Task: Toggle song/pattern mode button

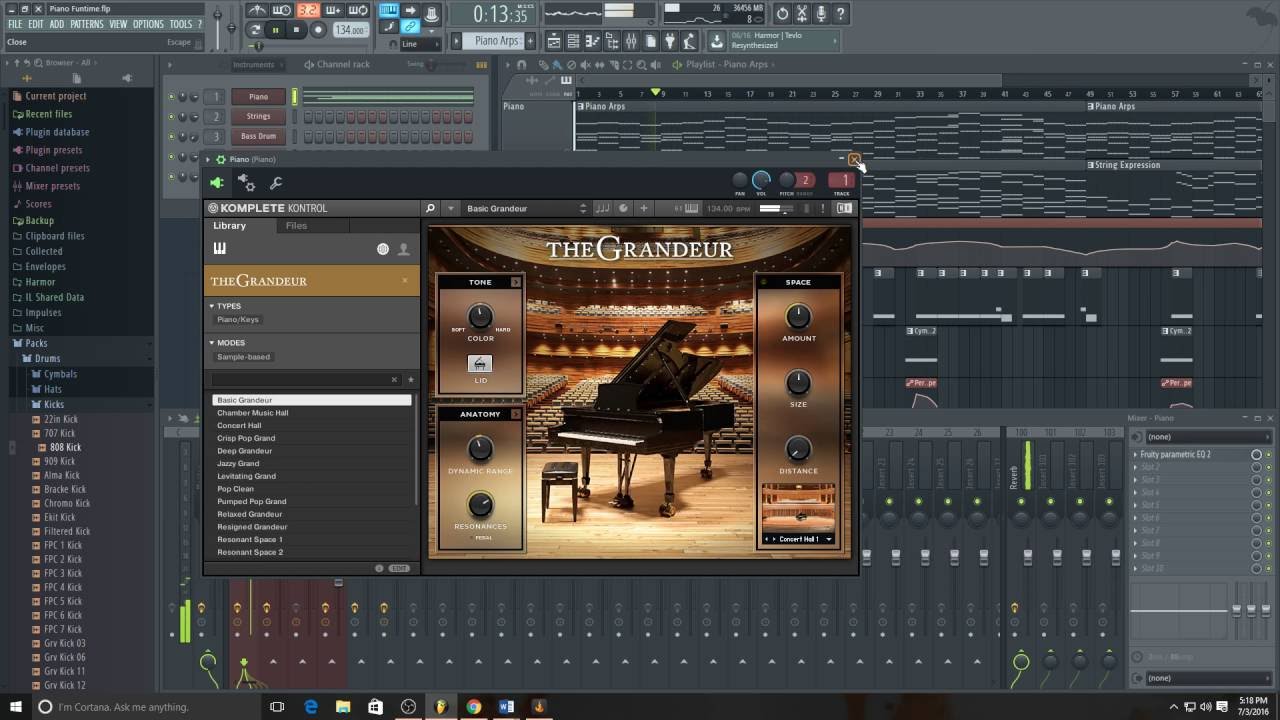Action: [x=256, y=30]
